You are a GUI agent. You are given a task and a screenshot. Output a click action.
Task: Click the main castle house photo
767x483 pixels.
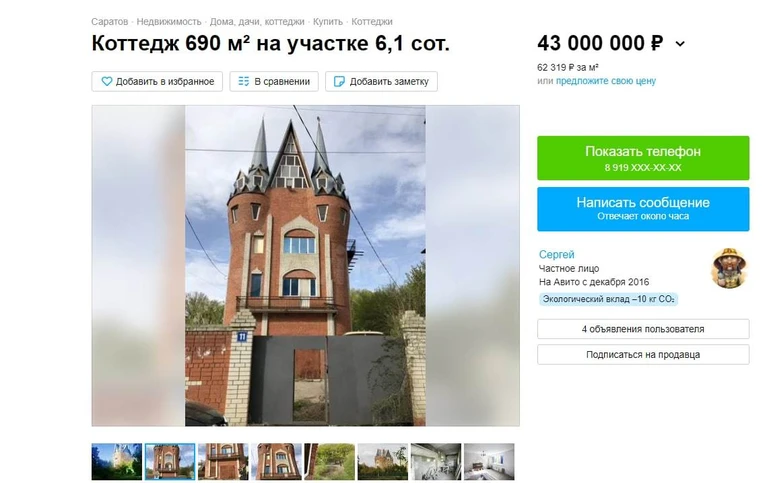(x=305, y=265)
